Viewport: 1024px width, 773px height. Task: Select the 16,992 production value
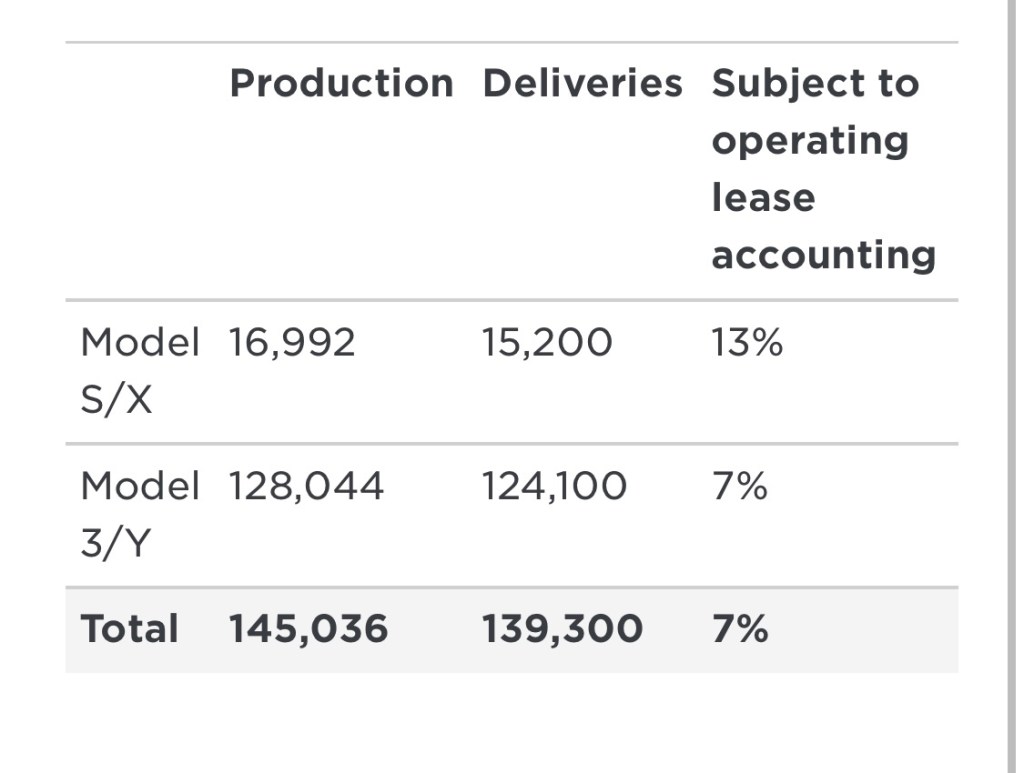292,343
